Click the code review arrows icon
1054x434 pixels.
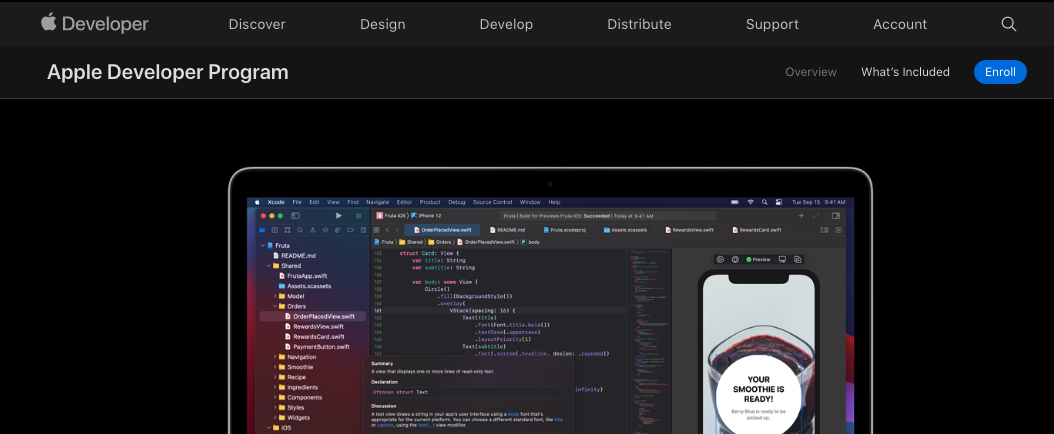pyautogui.click(x=816, y=216)
